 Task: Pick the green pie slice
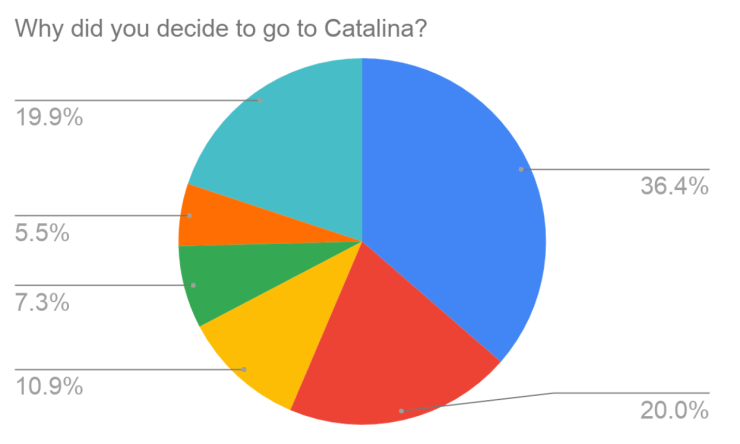tap(215, 285)
